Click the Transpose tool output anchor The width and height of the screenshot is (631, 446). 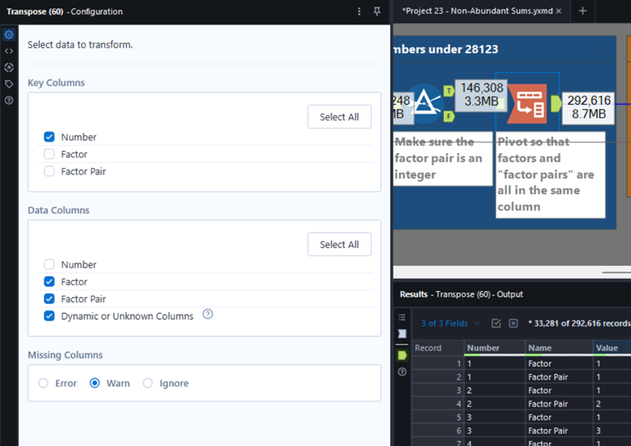coord(556,103)
